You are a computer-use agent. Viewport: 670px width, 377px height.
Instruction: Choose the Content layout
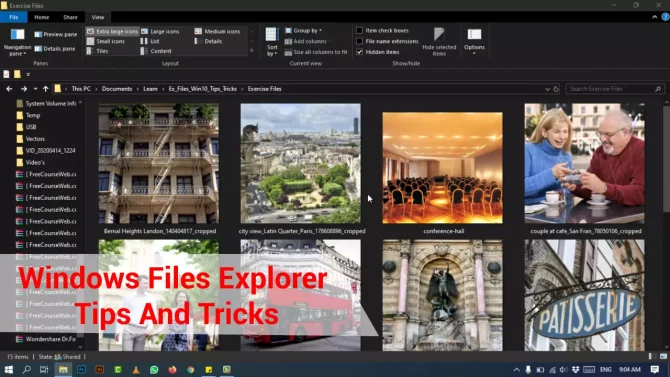tap(156, 51)
